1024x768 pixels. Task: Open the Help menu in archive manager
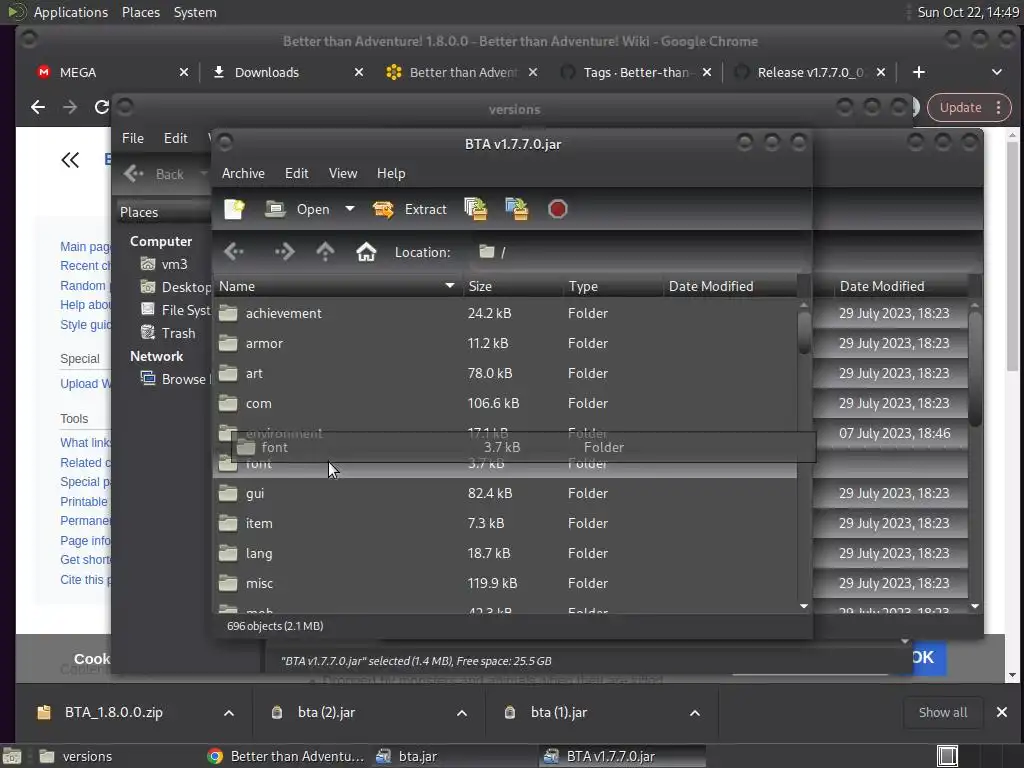point(391,173)
